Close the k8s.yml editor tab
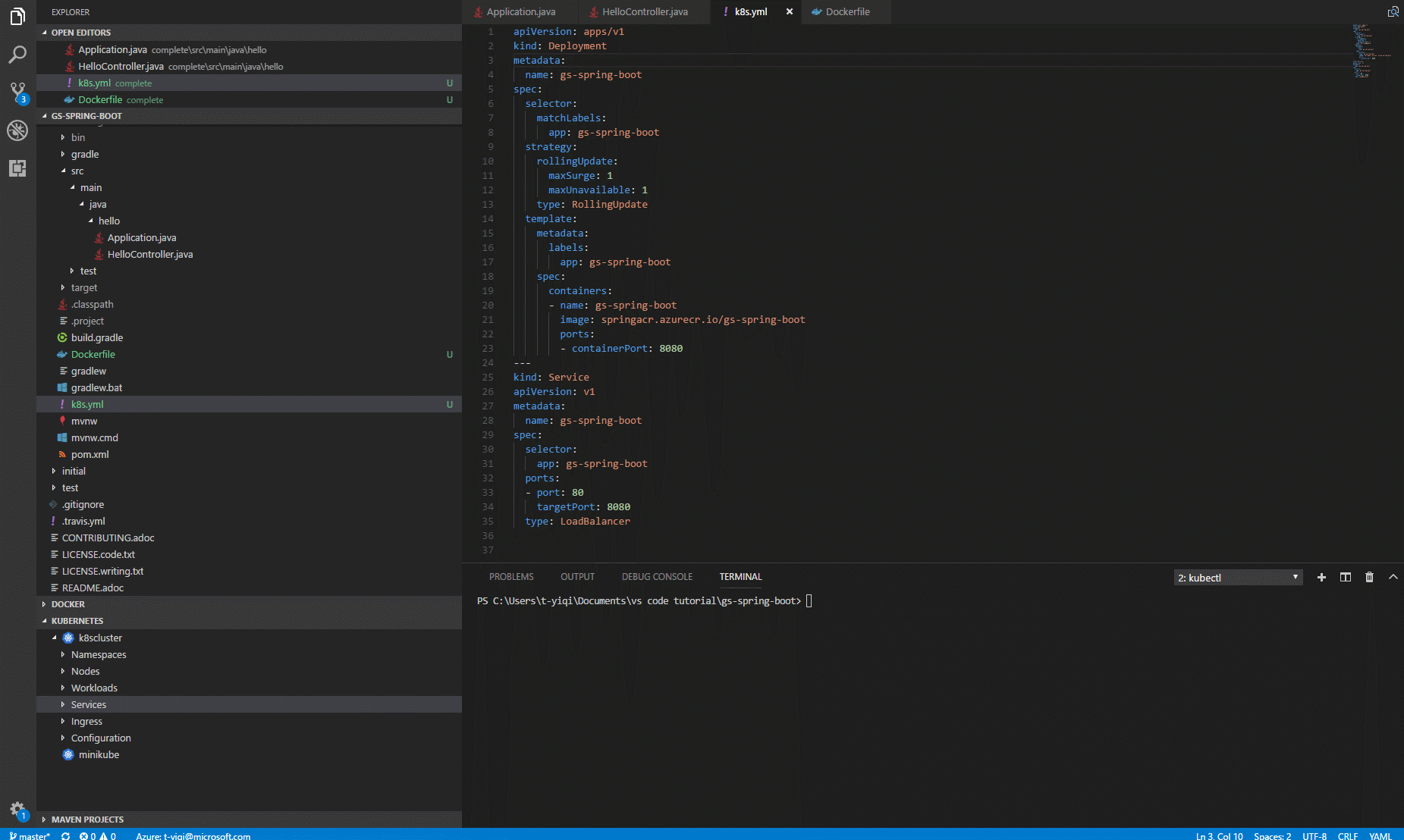Image resolution: width=1404 pixels, height=840 pixels. tap(789, 12)
